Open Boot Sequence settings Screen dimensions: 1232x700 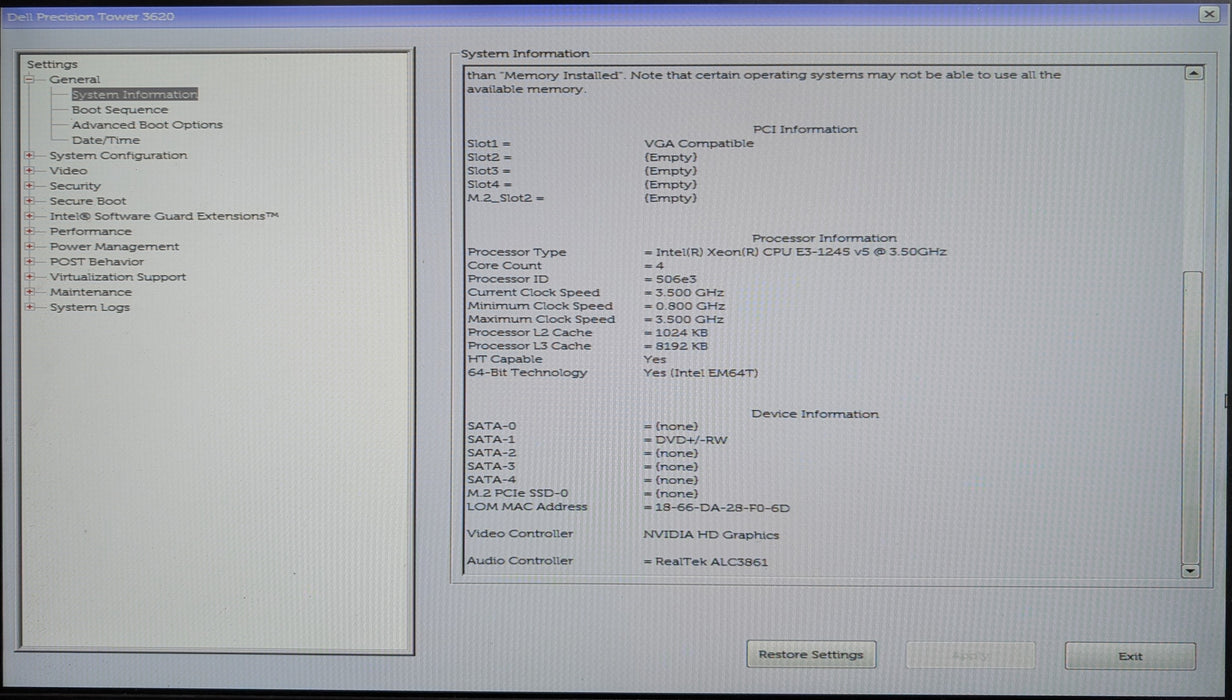[120, 110]
